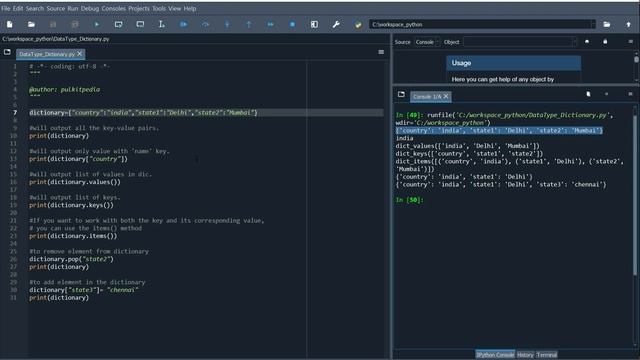
Task: Open the Consoles menu
Action: coord(113,9)
